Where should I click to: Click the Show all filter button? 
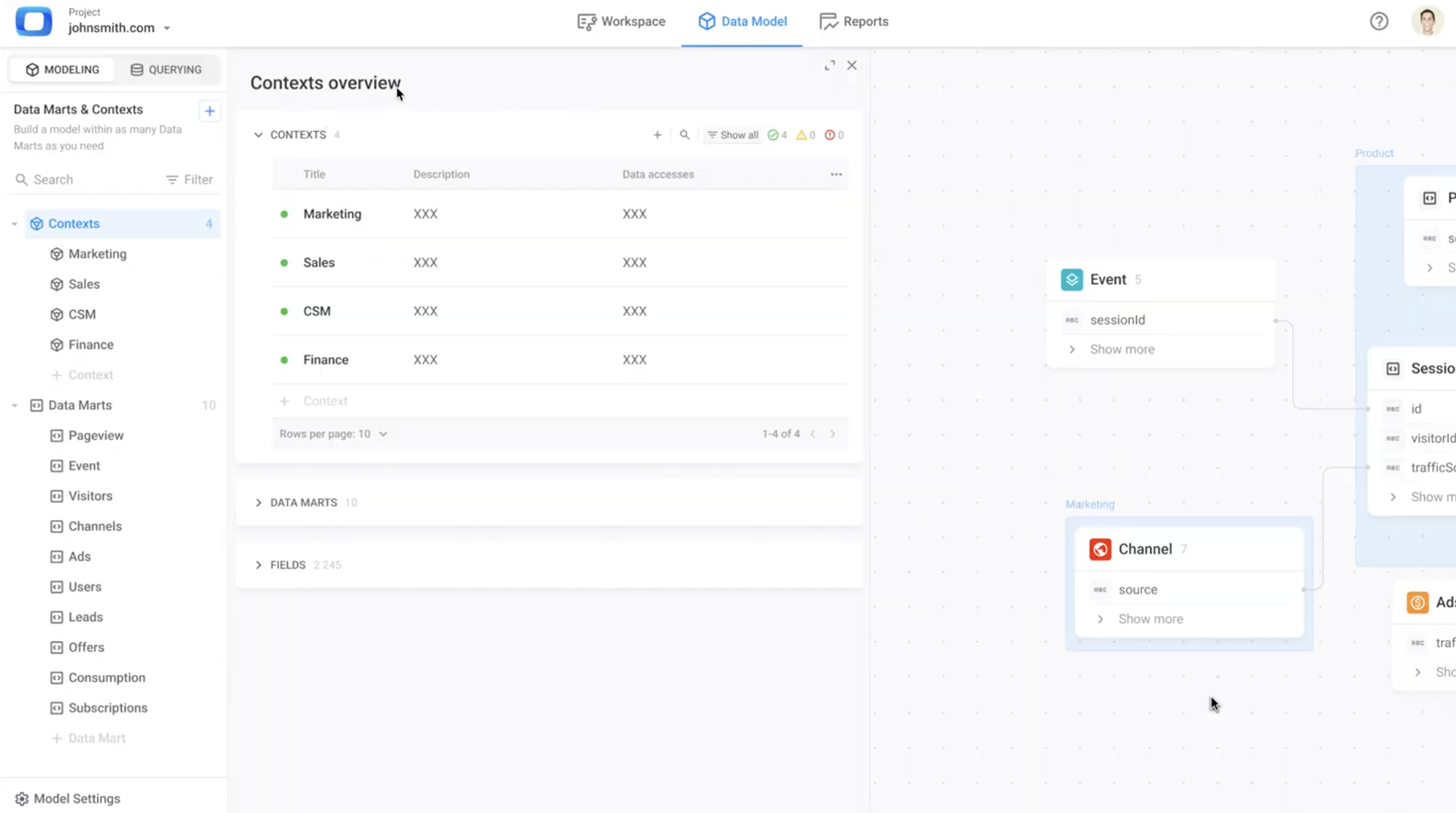733,135
